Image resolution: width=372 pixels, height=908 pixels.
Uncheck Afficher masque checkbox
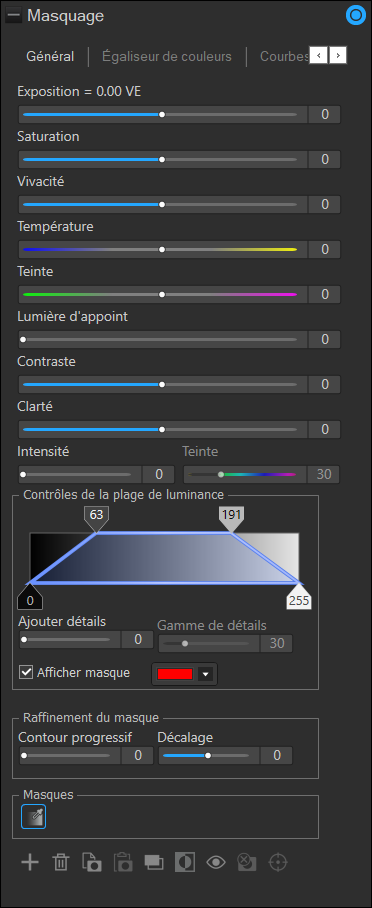(x=25, y=672)
